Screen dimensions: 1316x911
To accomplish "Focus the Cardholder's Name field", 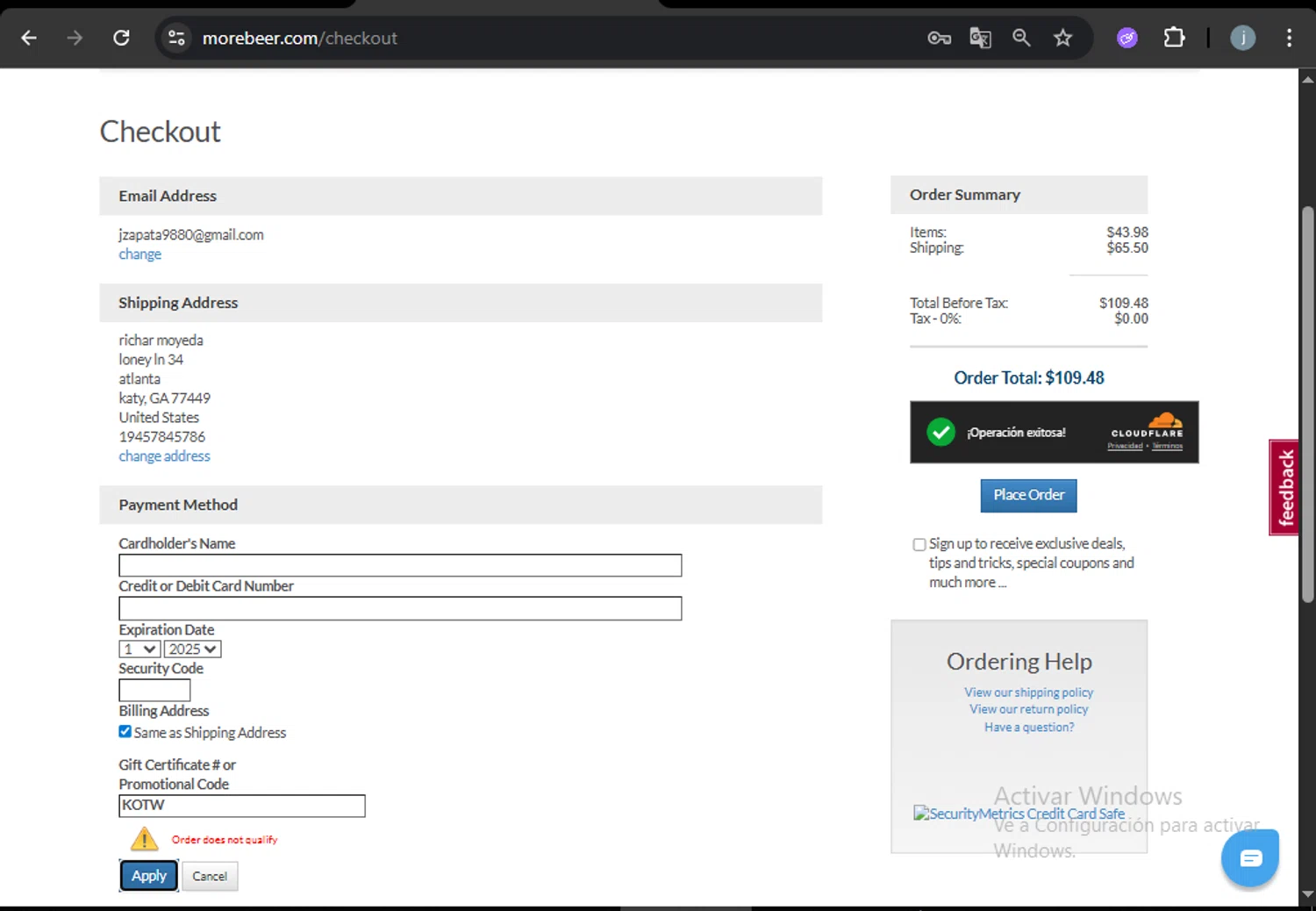I will [x=400, y=565].
